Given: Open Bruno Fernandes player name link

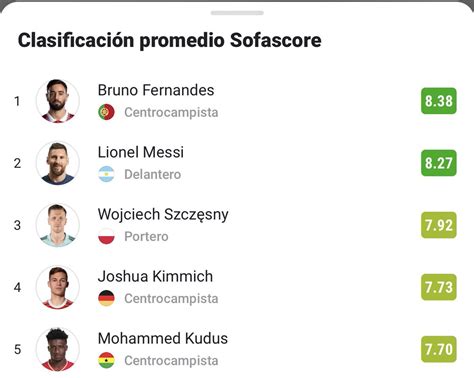Looking at the screenshot, I should pos(156,90).
